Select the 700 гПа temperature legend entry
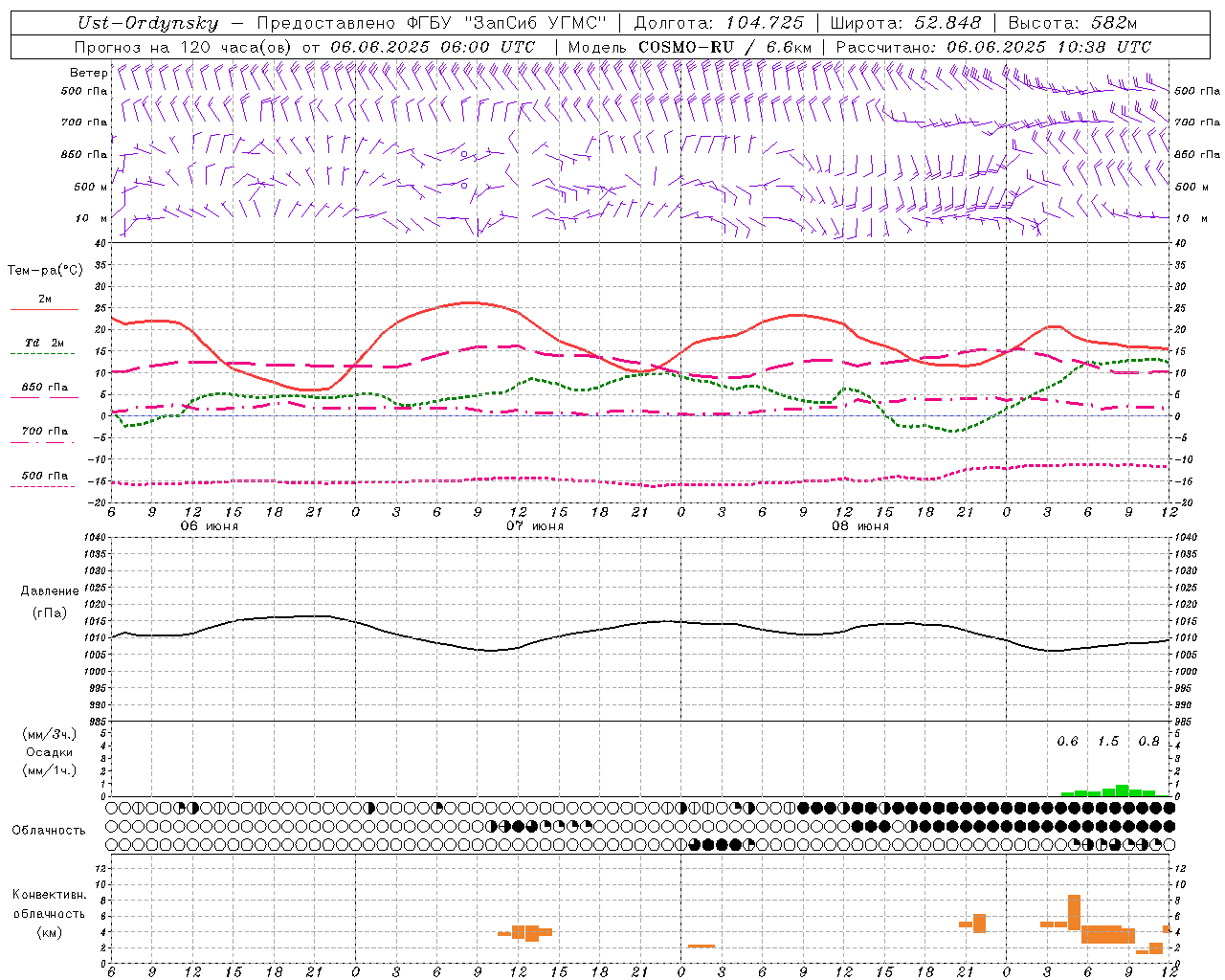 point(44,434)
